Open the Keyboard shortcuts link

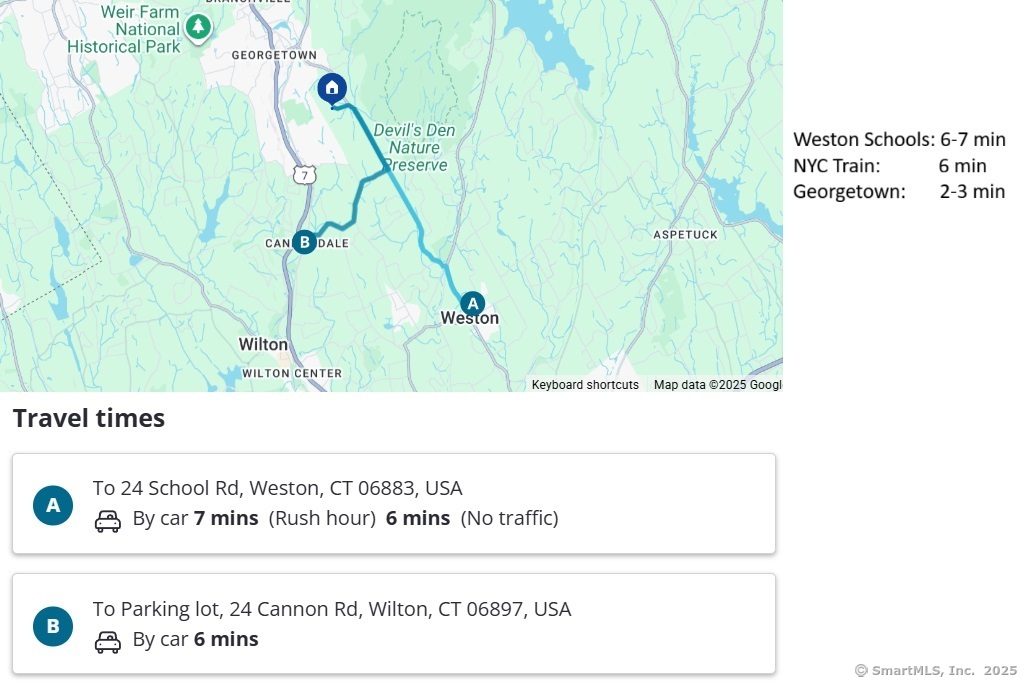(x=585, y=385)
